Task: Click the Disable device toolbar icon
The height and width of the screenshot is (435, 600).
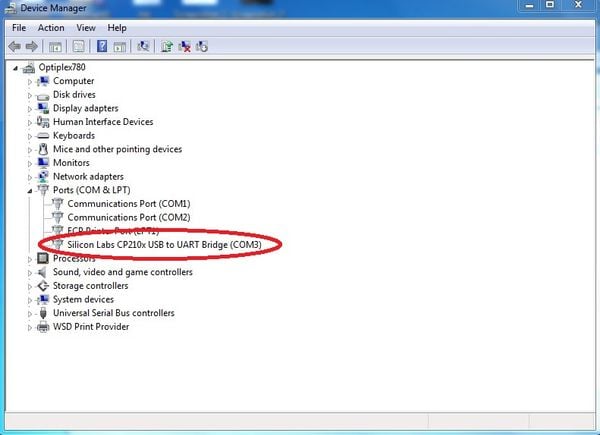Action: 202,46
